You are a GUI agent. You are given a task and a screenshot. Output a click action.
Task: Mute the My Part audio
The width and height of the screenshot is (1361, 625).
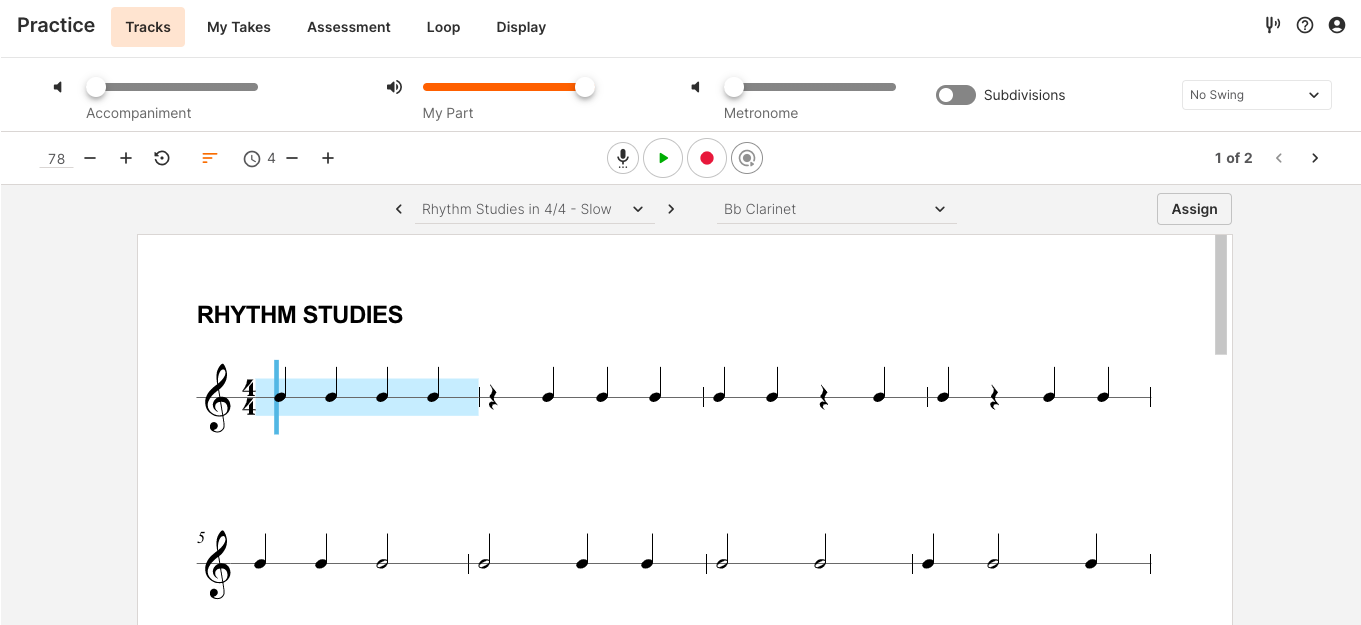click(394, 87)
